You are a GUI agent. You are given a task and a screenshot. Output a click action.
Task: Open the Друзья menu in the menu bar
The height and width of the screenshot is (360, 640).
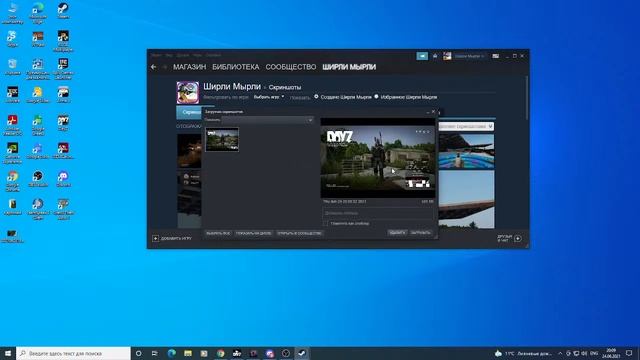tap(182, 55)
